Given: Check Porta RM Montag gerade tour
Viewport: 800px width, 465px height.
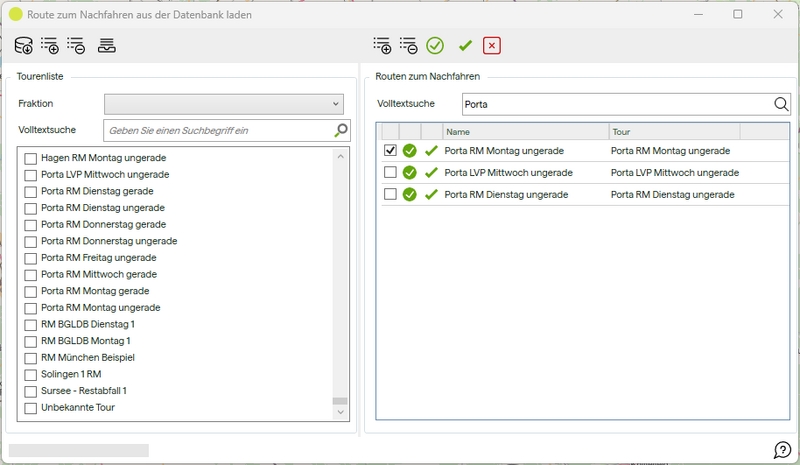Looking at the screenshot, I should 31,291.
